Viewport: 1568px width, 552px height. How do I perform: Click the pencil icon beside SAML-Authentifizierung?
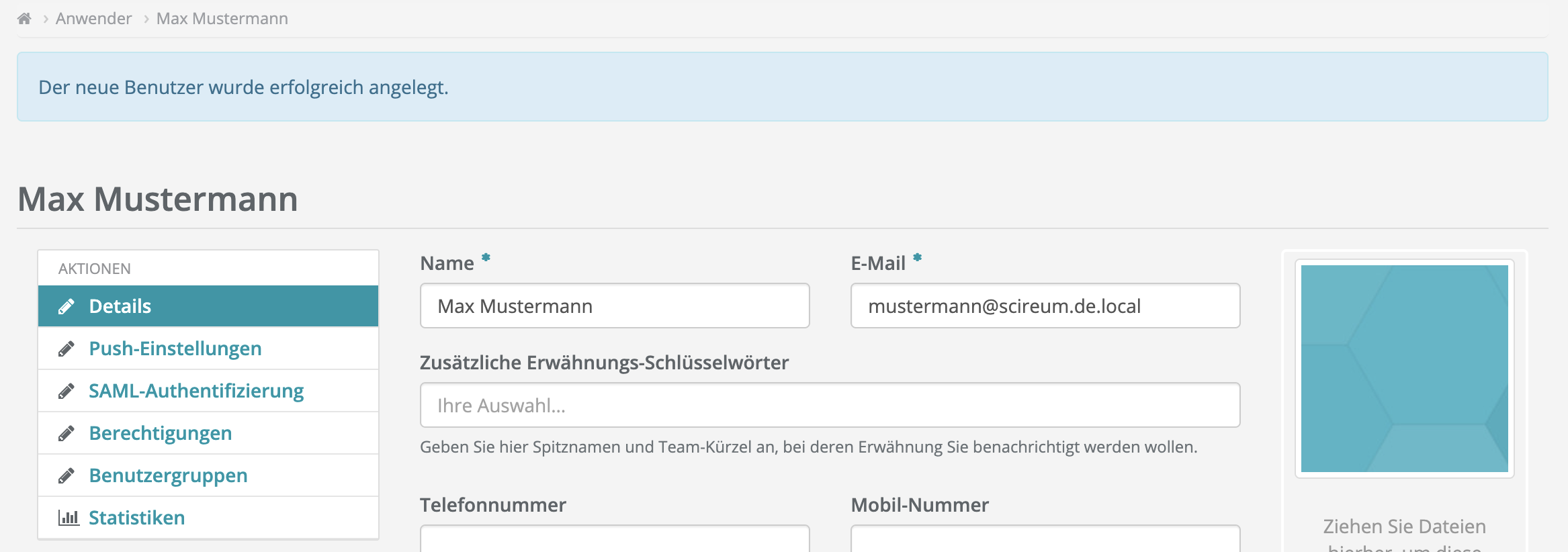coord(66,392)
